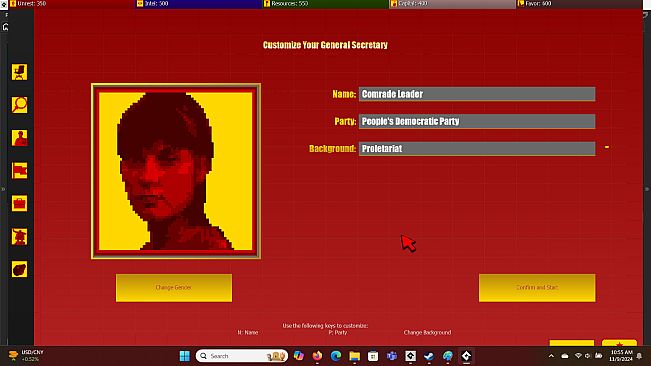Open Copilot from the taskbar
Screen dimensions: 651x366
(299, 356)
